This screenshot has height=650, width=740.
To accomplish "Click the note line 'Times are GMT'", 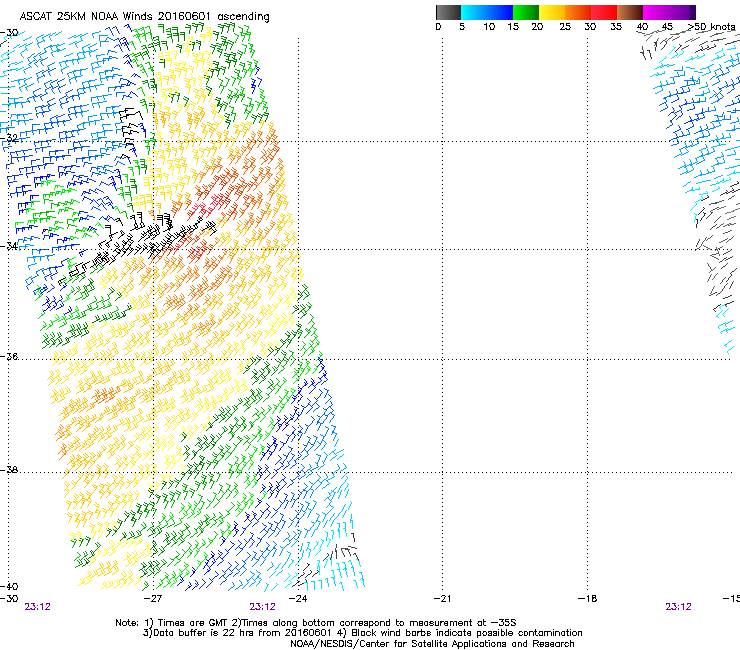I will (316, 623).
